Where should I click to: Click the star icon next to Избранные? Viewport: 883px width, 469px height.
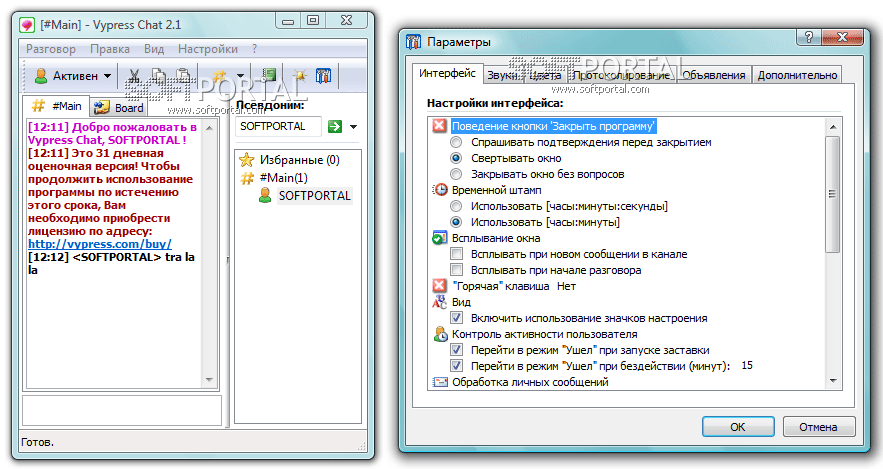247,160
